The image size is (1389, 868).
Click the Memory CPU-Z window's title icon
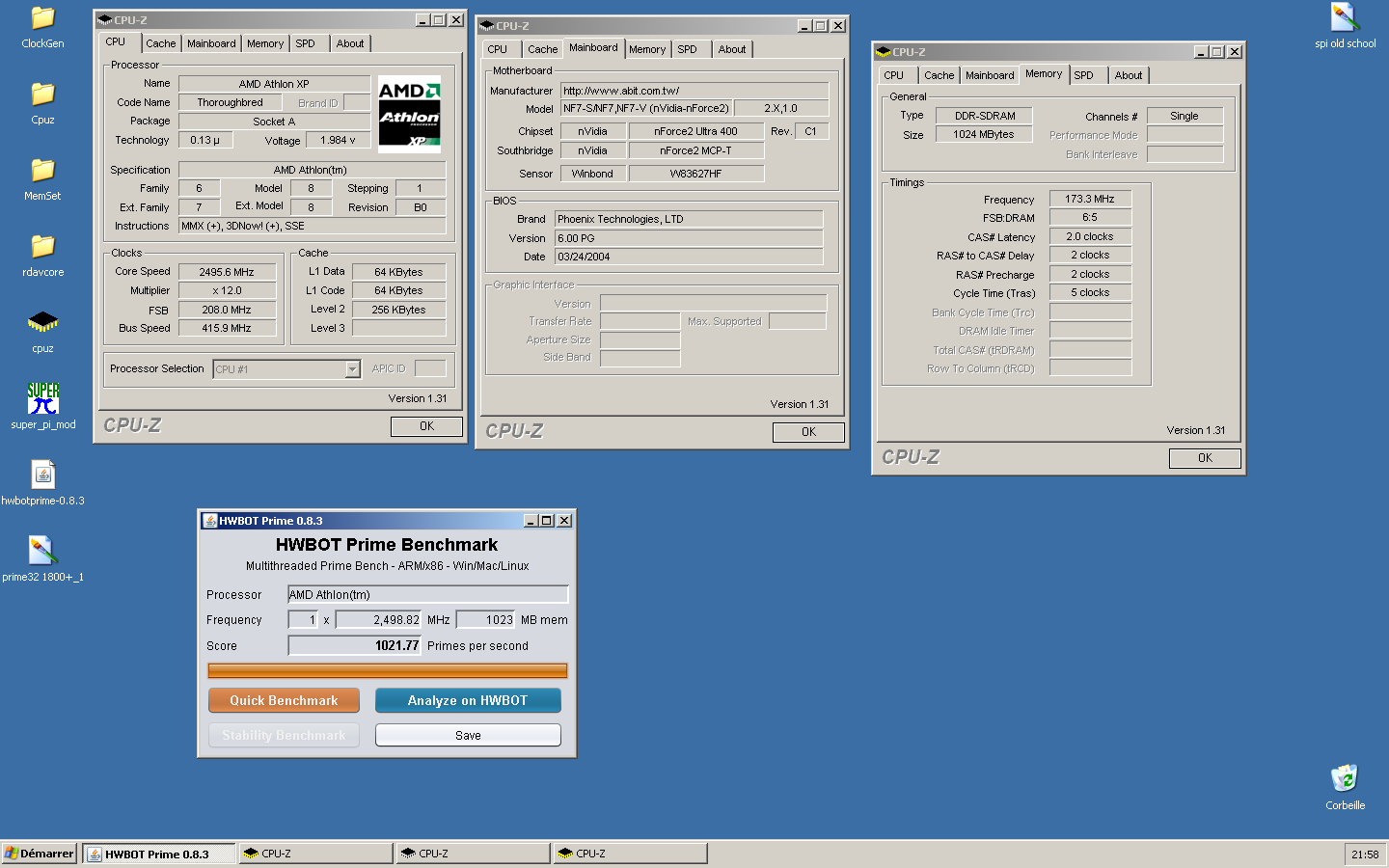click(884, 52)
